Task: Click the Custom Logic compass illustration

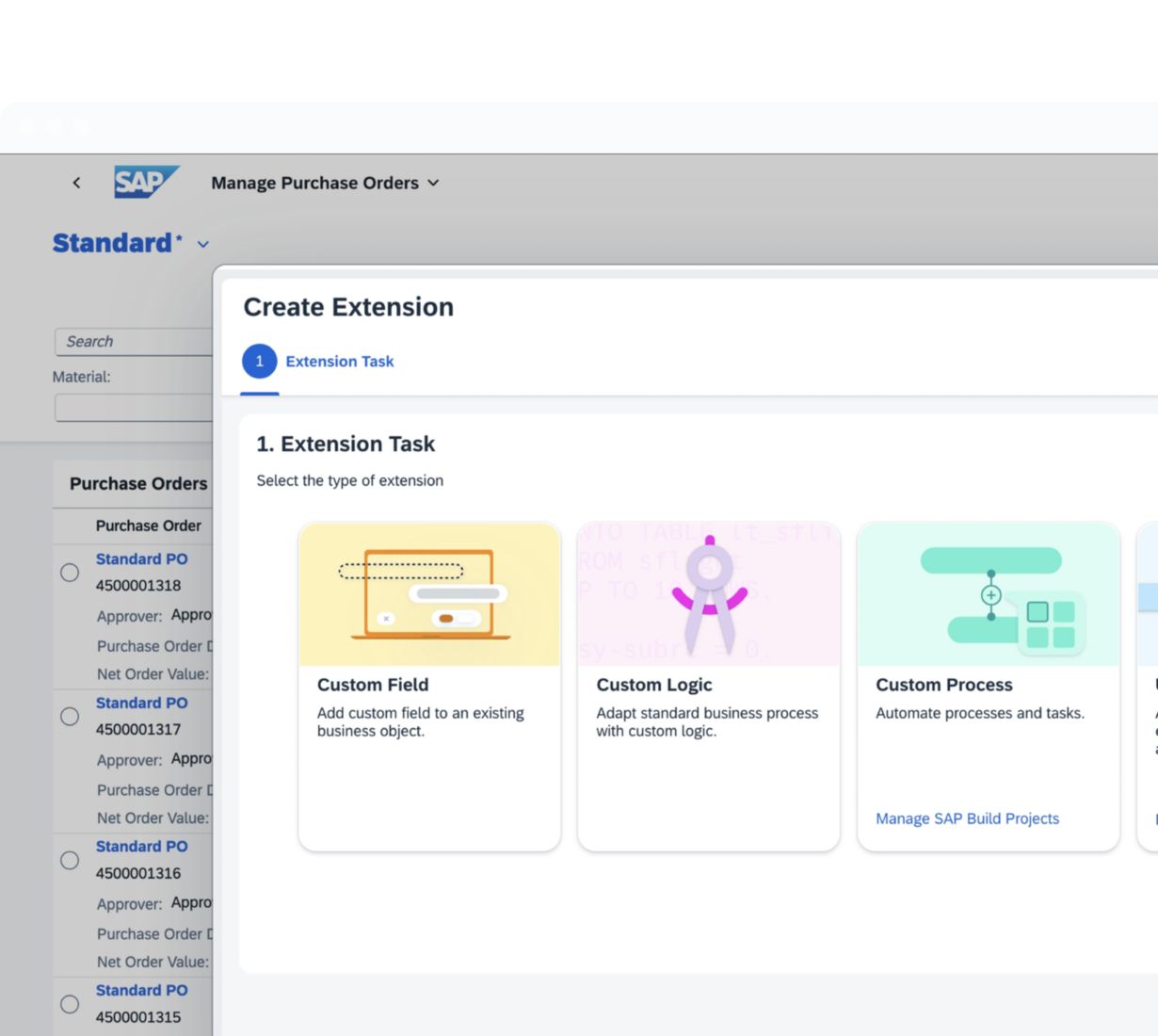Action: pos(708,594)
